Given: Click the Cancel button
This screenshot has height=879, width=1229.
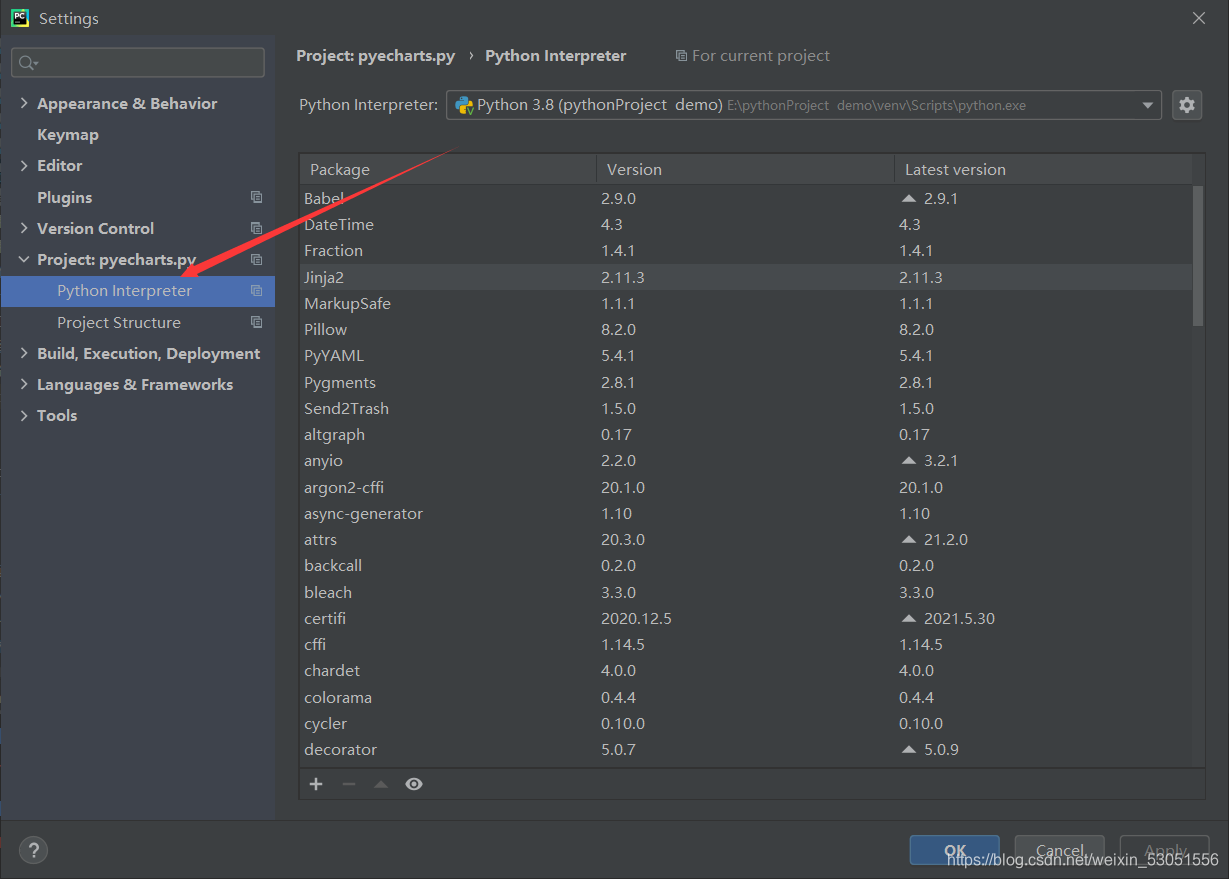Looking at the screenshot, I should (1060, 850).
